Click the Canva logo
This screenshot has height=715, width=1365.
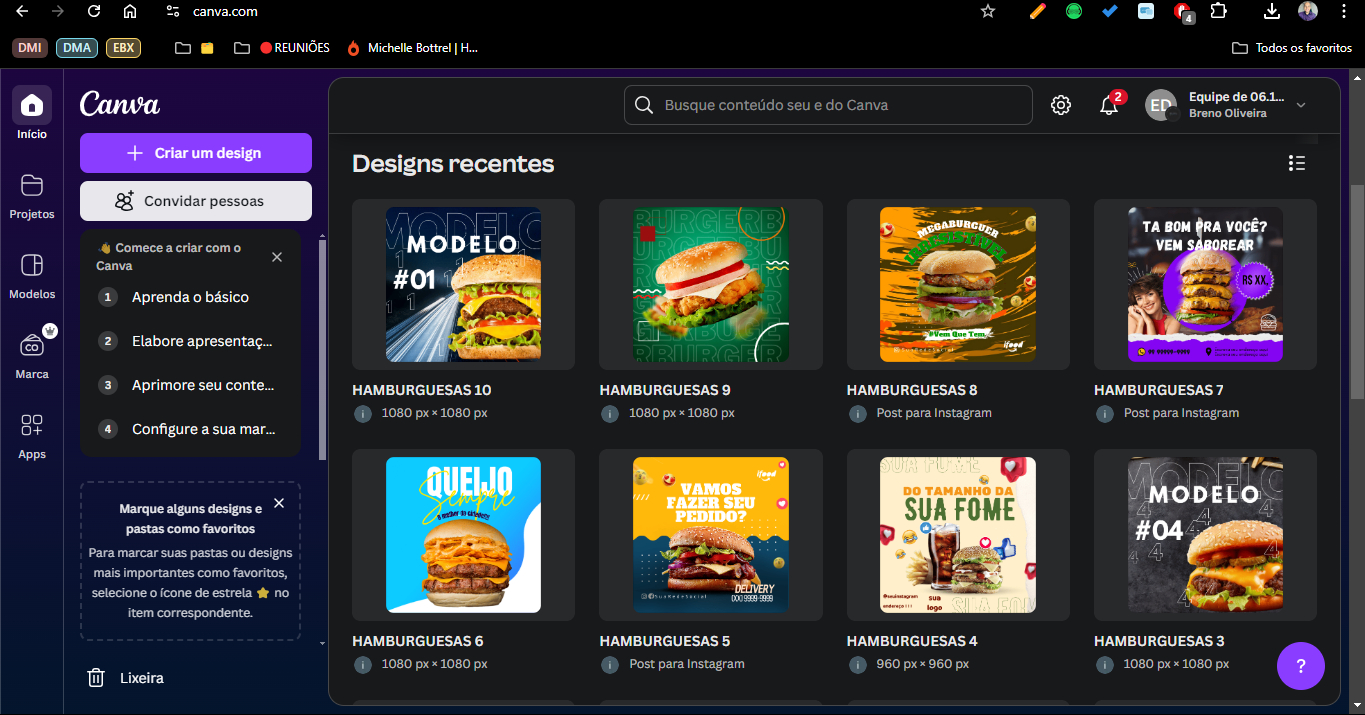[120, 104]
